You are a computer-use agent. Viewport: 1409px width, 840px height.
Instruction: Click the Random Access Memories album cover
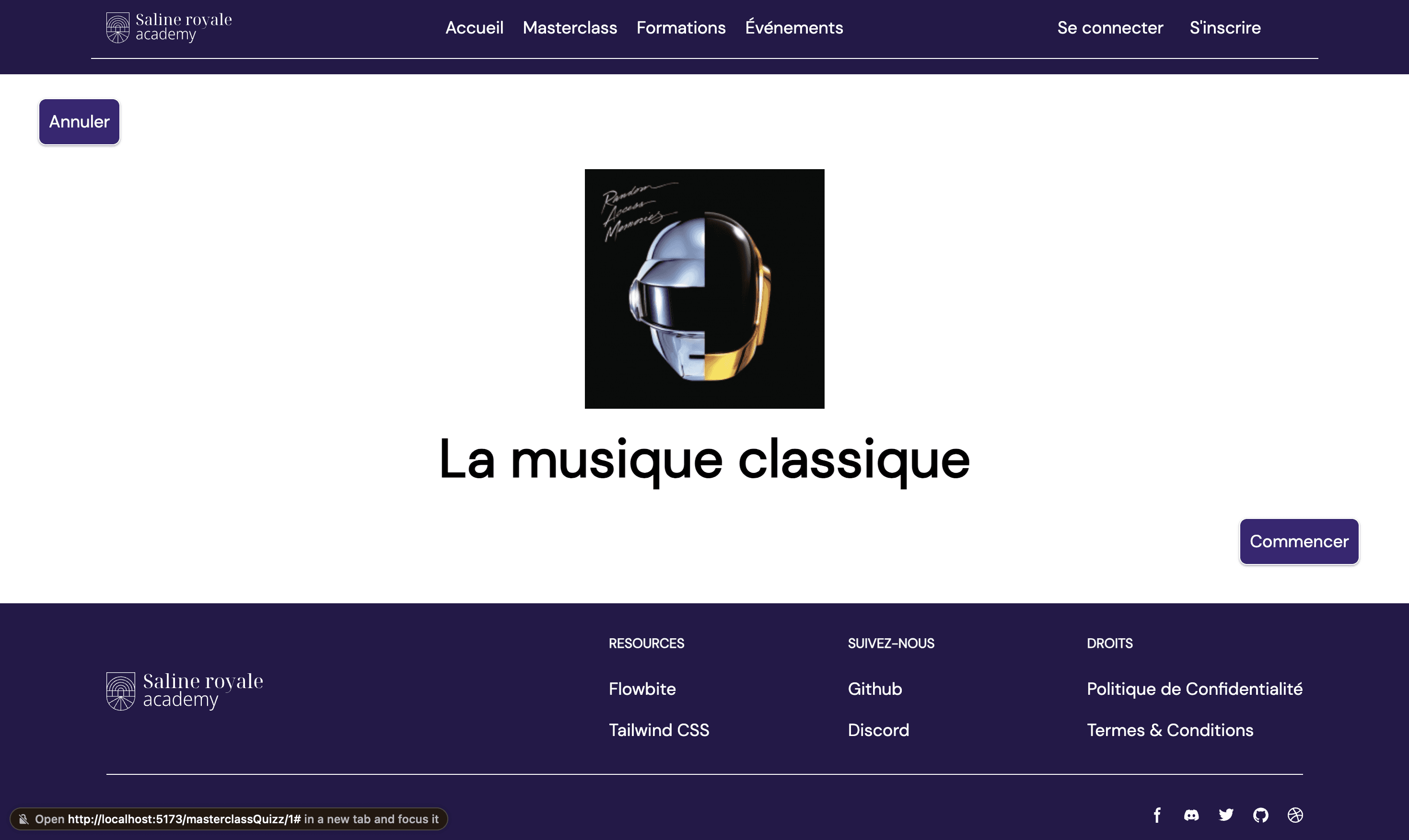click(705, 288)
